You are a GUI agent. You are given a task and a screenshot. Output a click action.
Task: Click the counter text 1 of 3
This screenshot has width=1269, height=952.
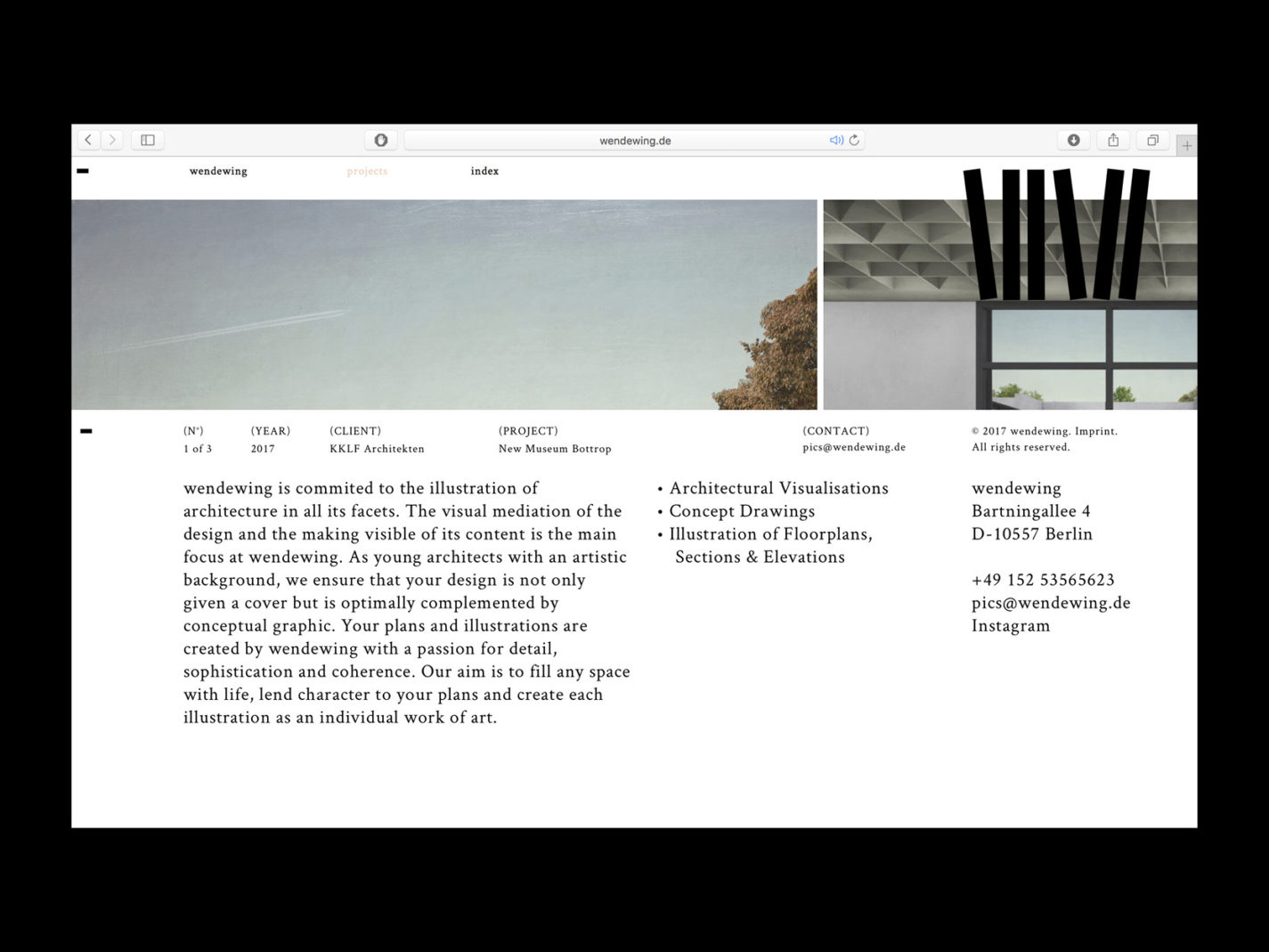198,449
